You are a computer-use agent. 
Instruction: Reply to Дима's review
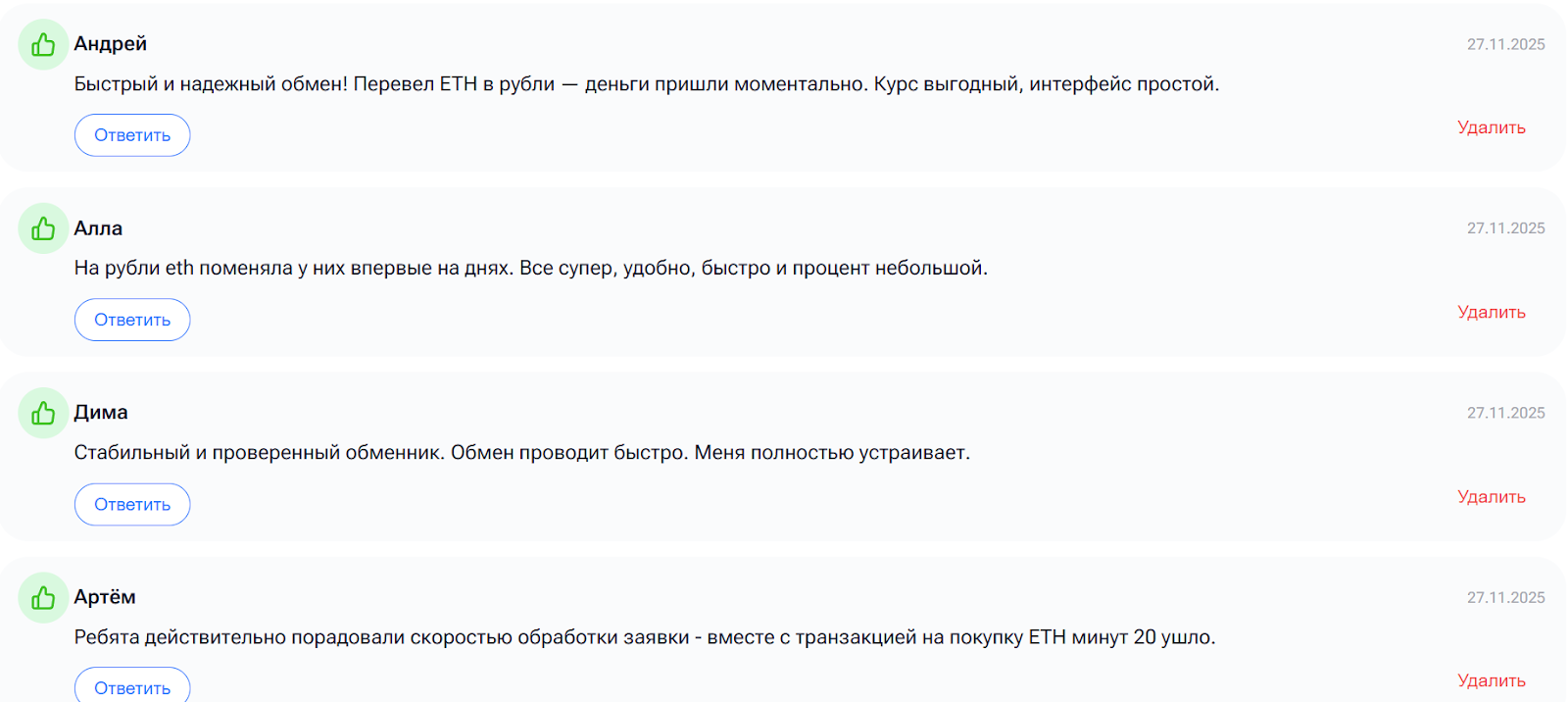coord(132,505)
